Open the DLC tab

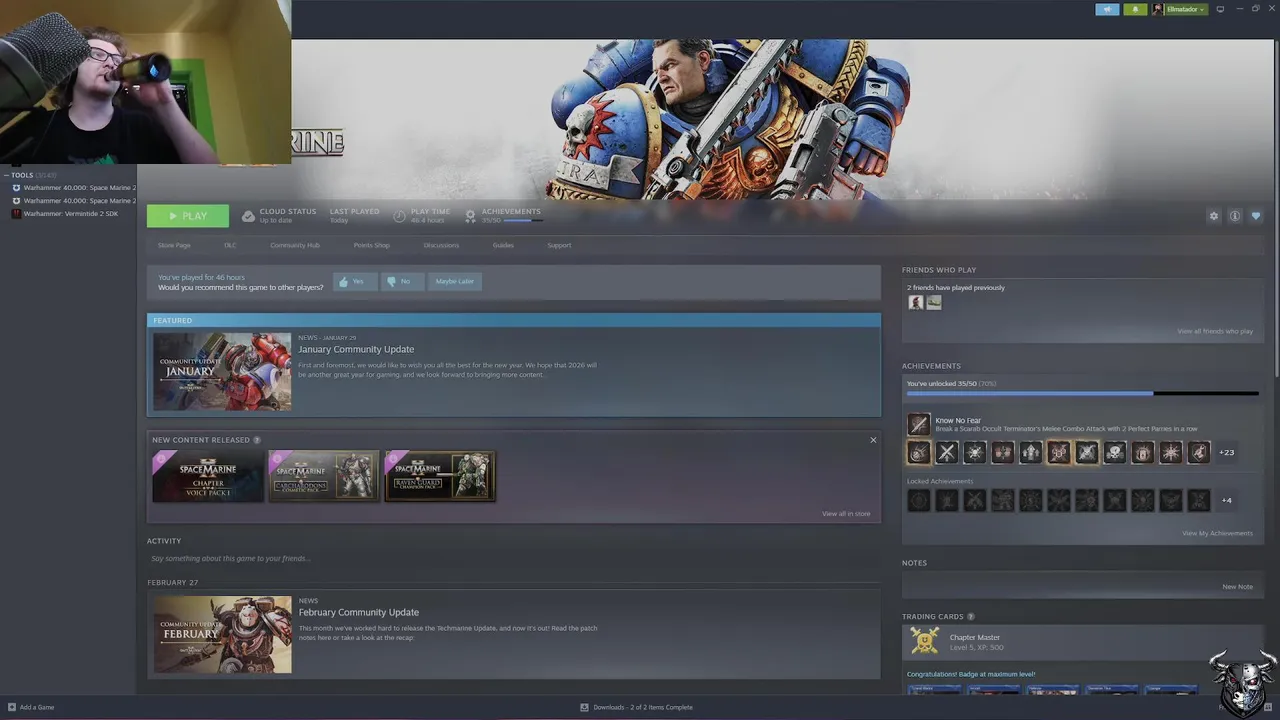[x=230, y=245]
